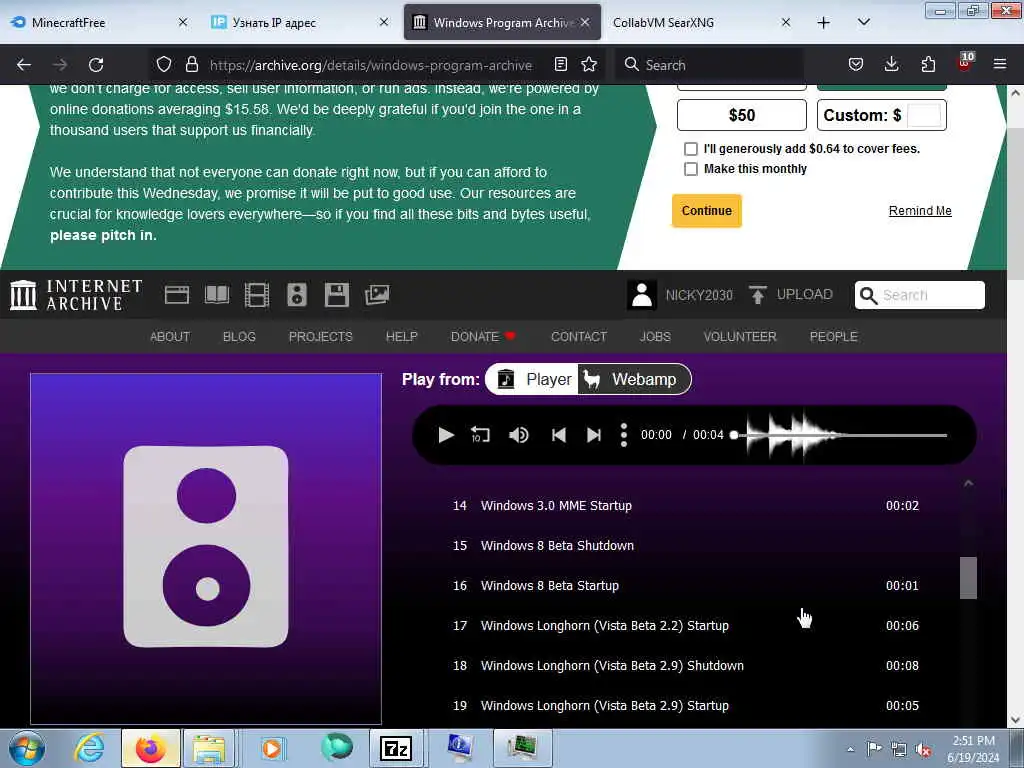Click the NICKY2030 user avatar icon
Viewport: 1024px width, 768px height.
click(x=642, y=295)
